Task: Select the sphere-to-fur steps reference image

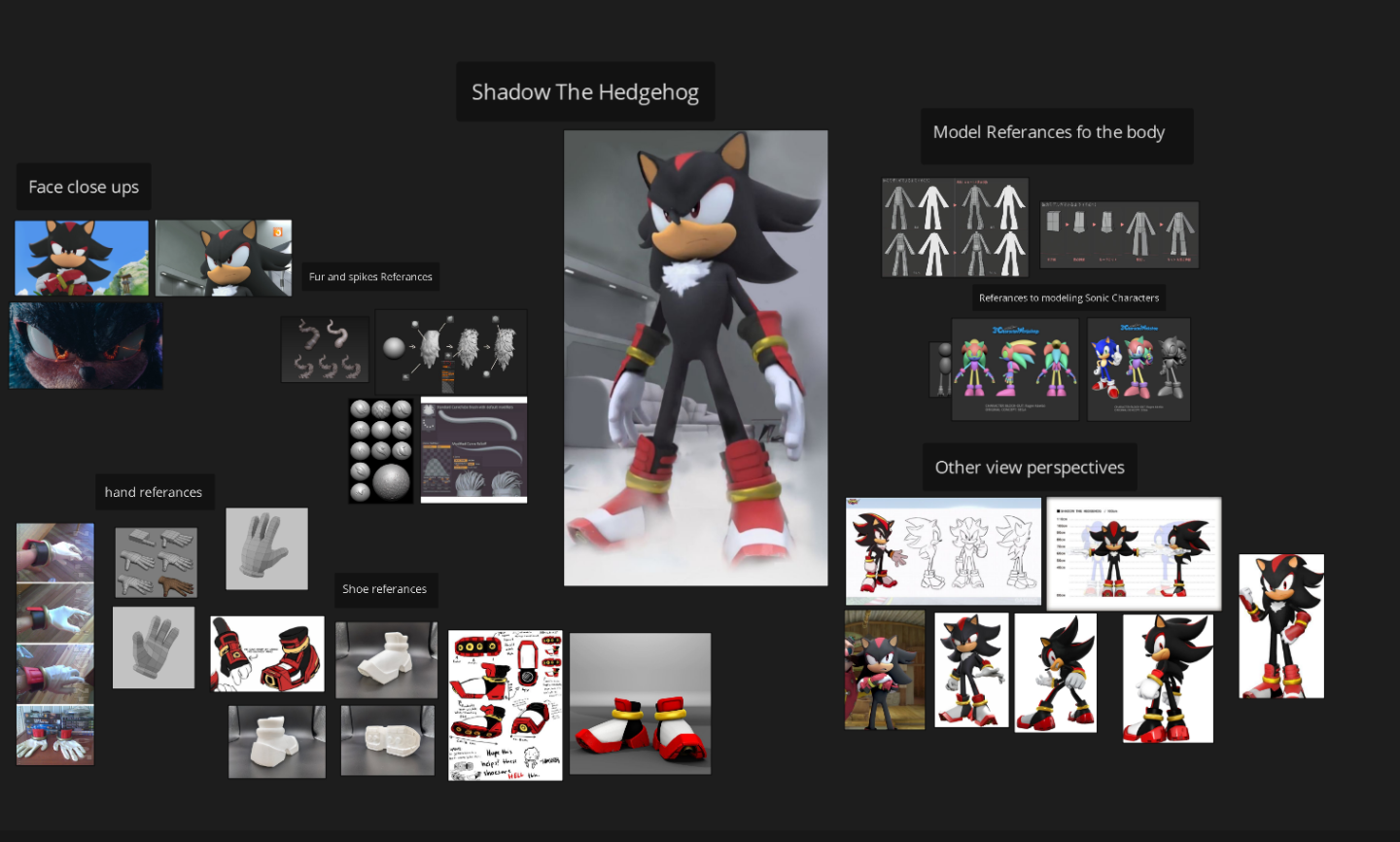Action: [x=451, y=351]
